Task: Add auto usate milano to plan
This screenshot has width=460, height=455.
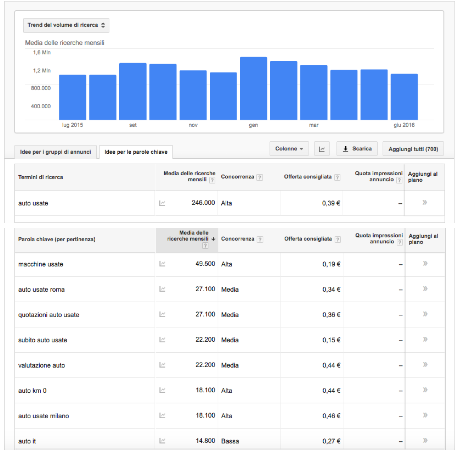Action: tap(425, 415)
